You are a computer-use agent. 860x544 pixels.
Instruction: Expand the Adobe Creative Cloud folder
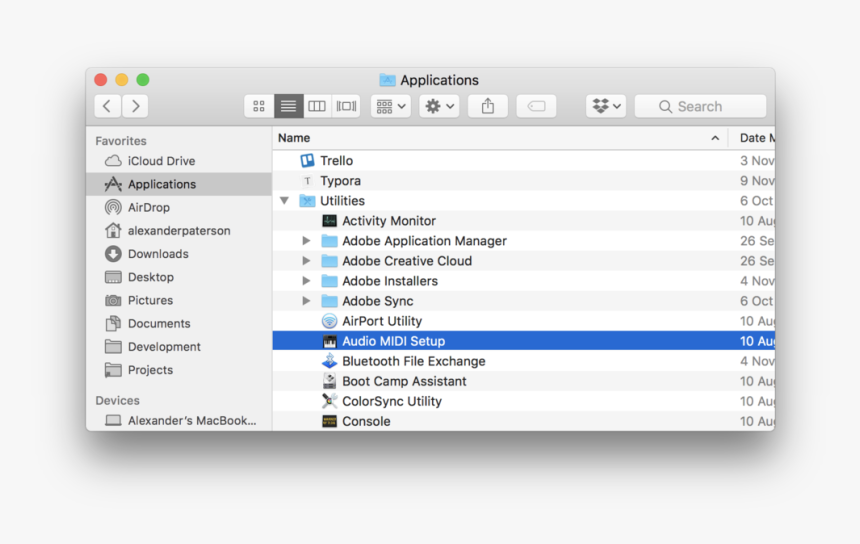coord(306,261)
